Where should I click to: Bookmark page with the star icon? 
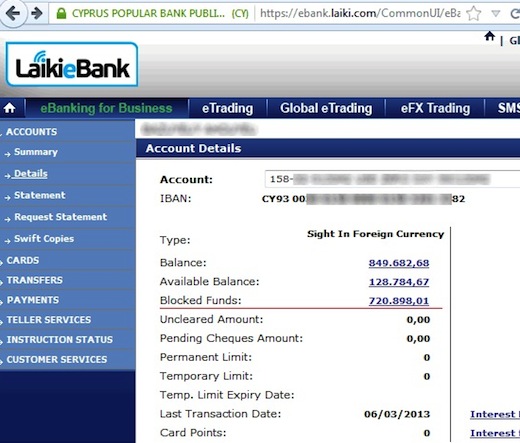tap(473, 14)
